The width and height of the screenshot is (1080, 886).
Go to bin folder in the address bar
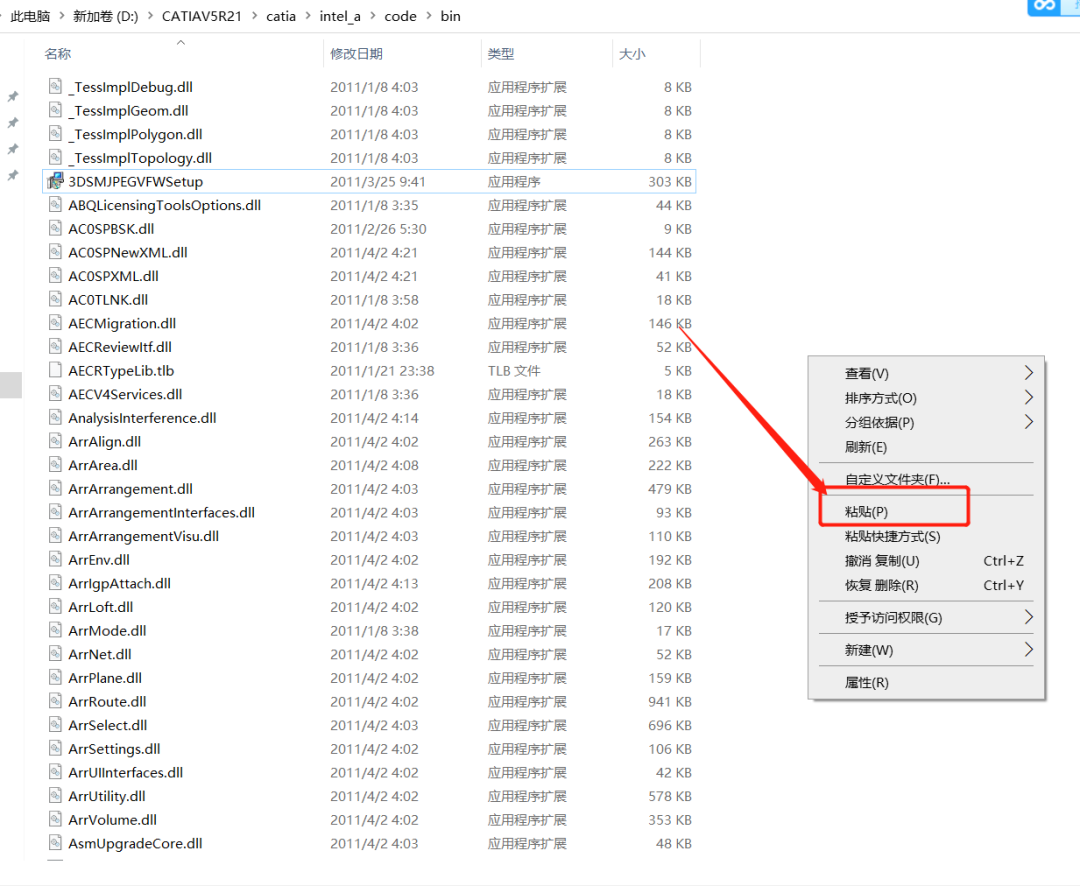pos(450,16)
